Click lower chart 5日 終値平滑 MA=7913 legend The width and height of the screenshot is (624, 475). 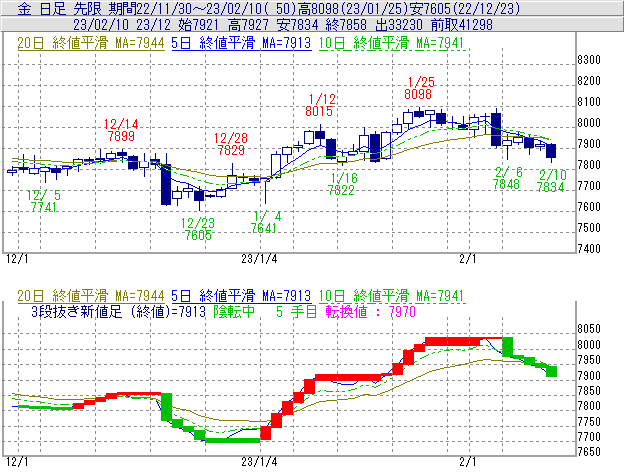(x=241, y=296)
